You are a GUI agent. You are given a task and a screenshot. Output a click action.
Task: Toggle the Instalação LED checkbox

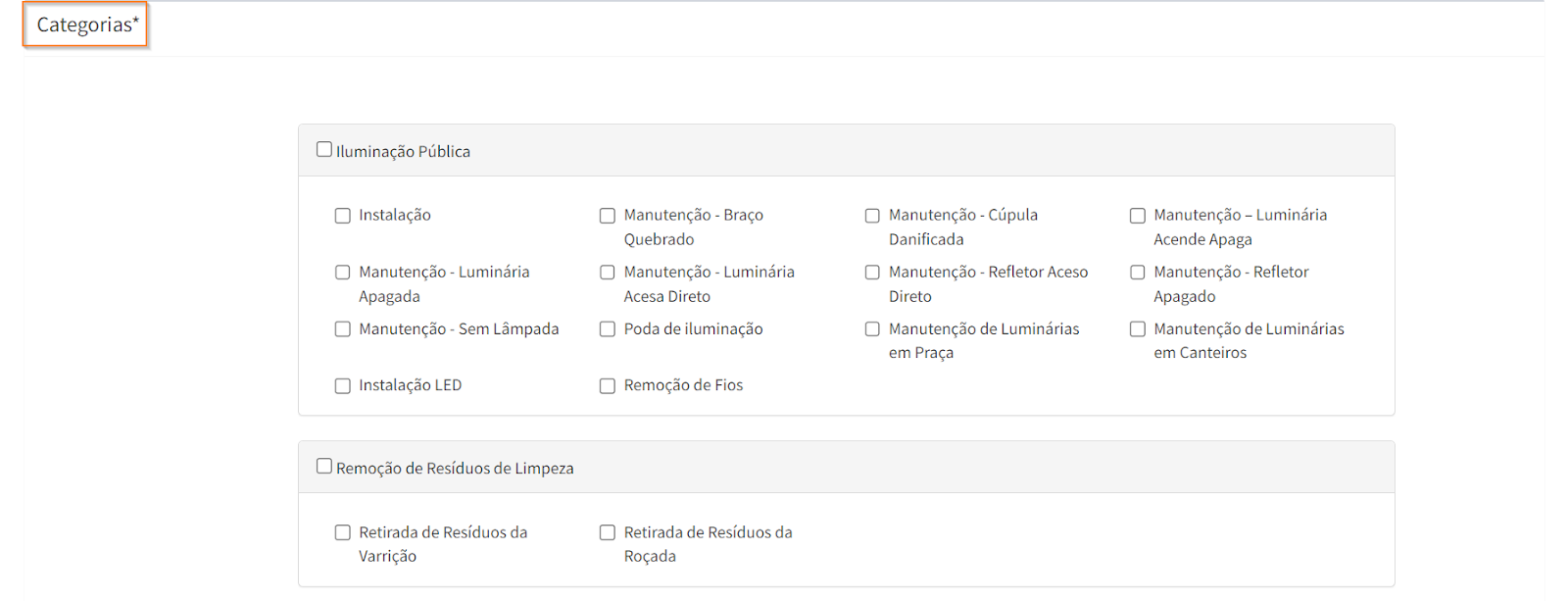[343, 386]
